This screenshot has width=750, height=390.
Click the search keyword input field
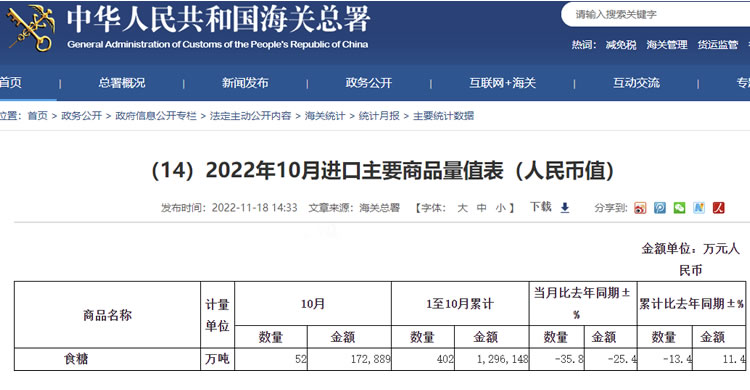pyautogui.click(x=656, y=15)
